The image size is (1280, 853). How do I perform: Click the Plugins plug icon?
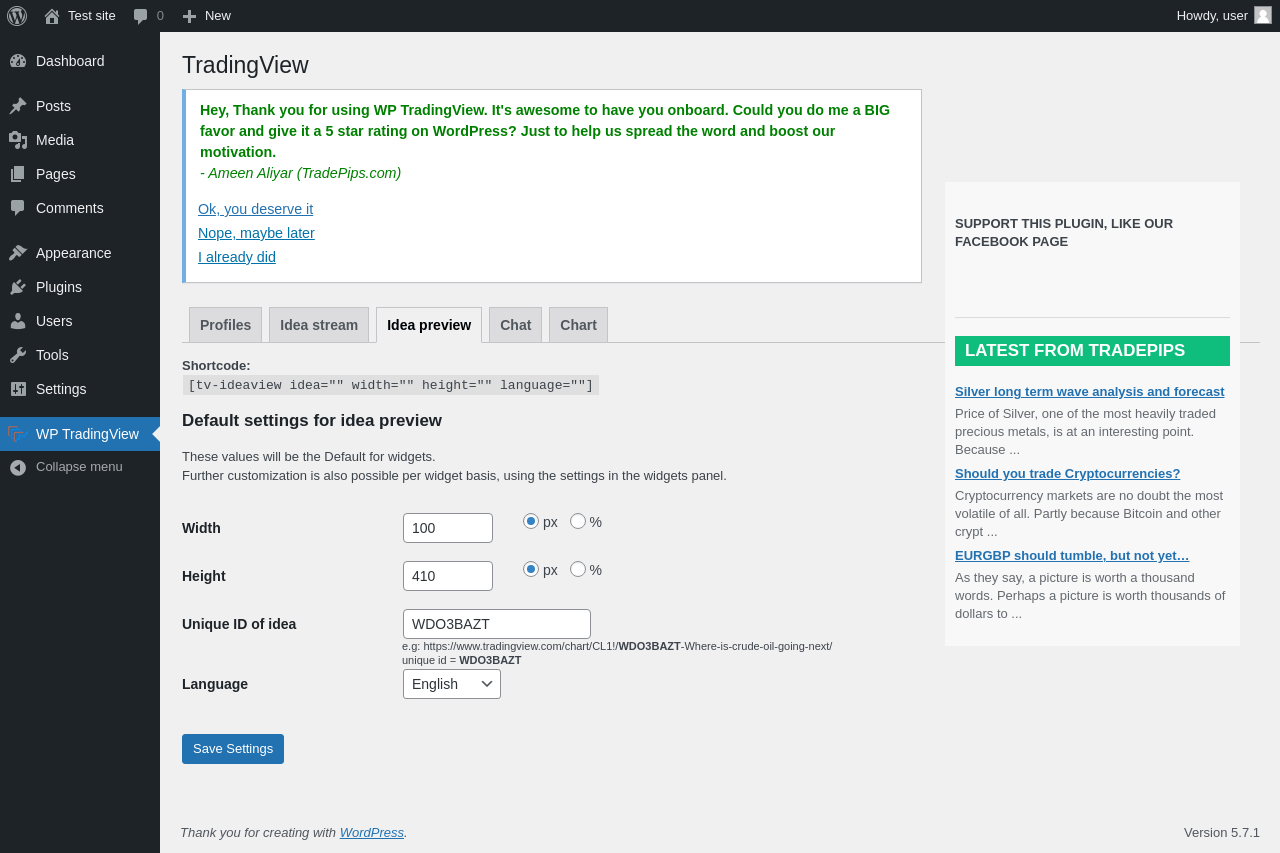(18, 287)
